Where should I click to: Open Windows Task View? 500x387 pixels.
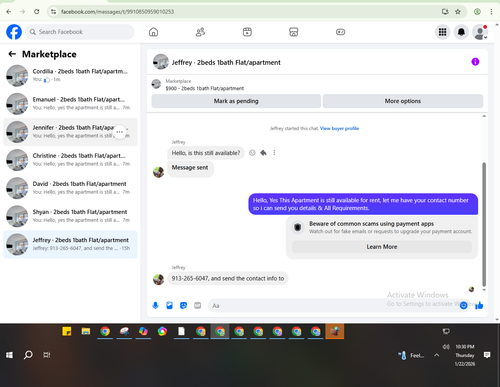coord(47,355)
